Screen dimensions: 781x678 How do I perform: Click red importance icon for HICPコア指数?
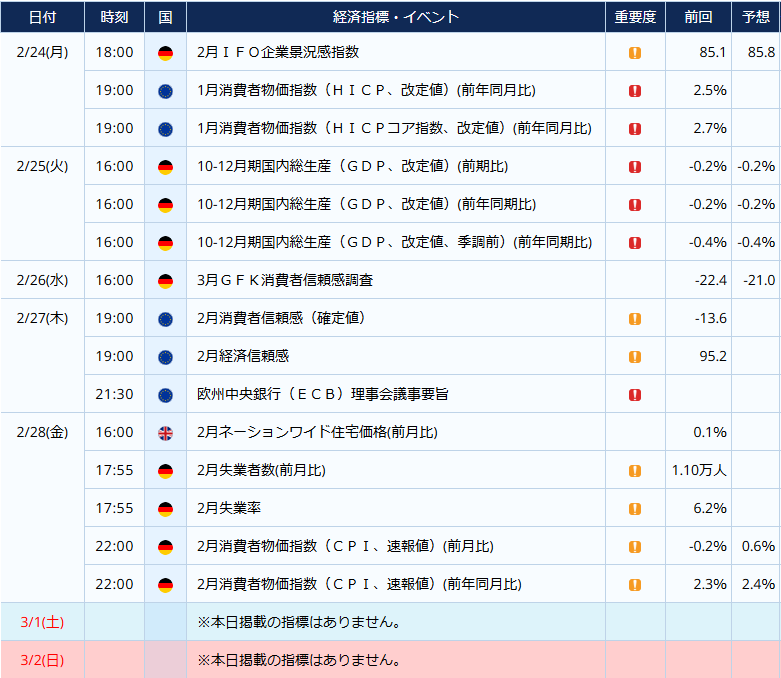click(635, 129)
